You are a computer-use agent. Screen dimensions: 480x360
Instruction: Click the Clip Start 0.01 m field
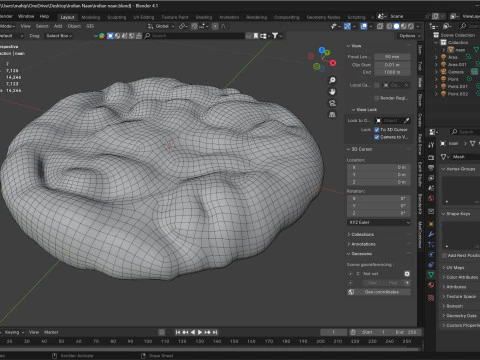pos(392,65)
